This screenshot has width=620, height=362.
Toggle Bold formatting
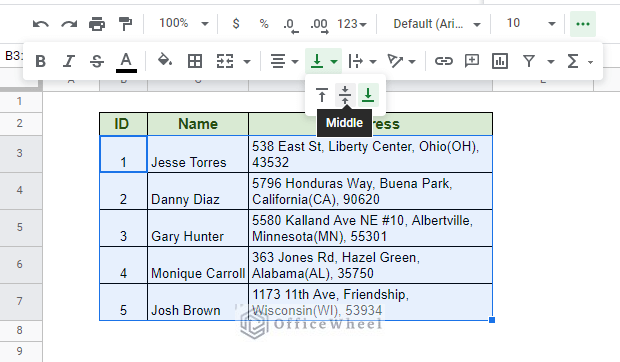[x=40, y=61]
